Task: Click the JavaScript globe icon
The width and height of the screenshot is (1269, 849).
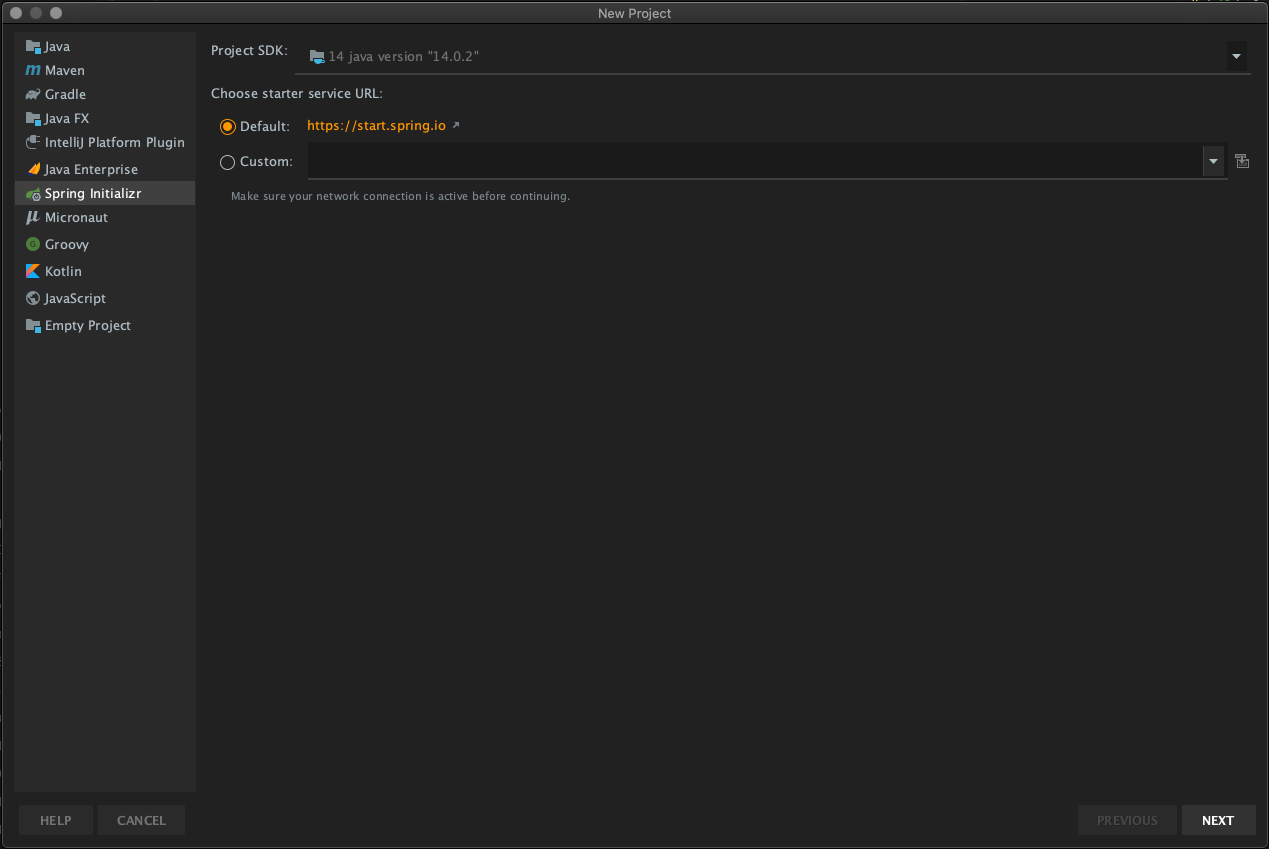Action: click(33, 298)
